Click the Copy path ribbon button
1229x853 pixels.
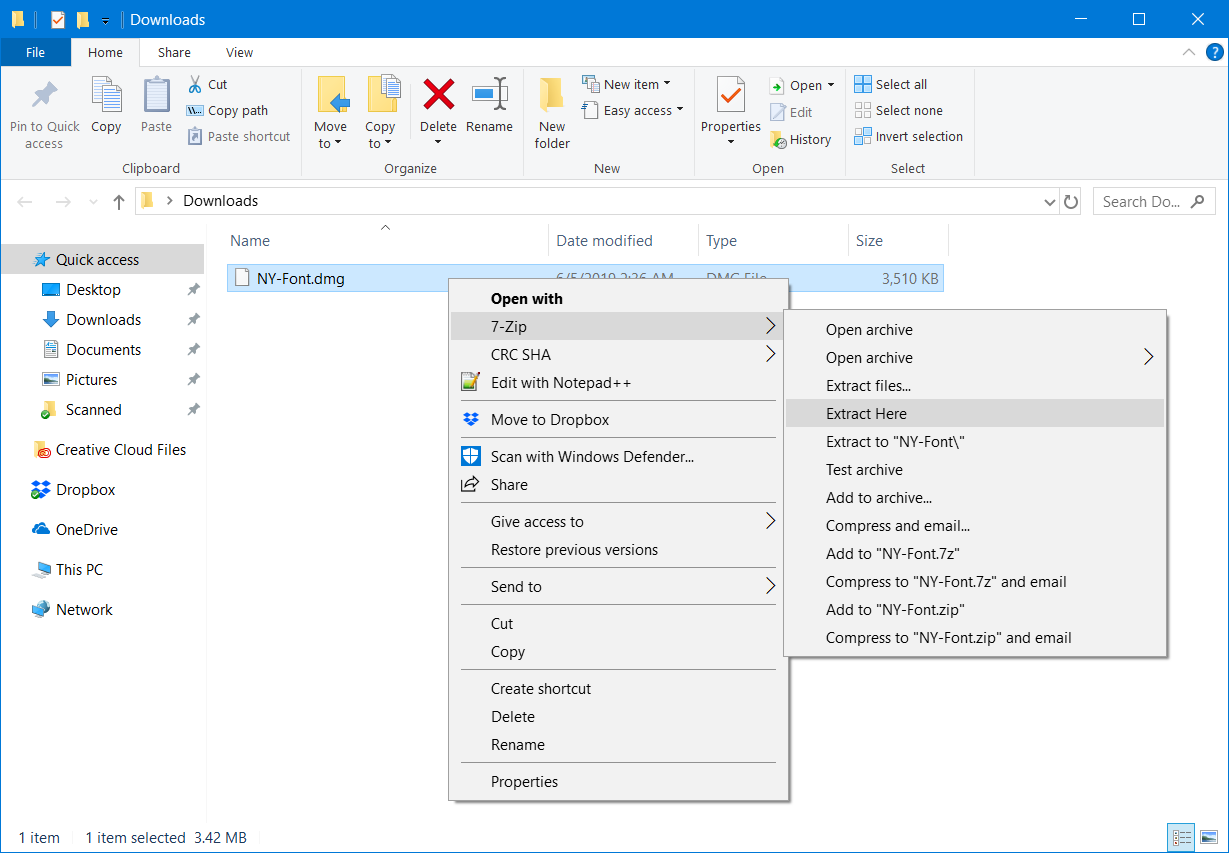[x=228, y=111]
